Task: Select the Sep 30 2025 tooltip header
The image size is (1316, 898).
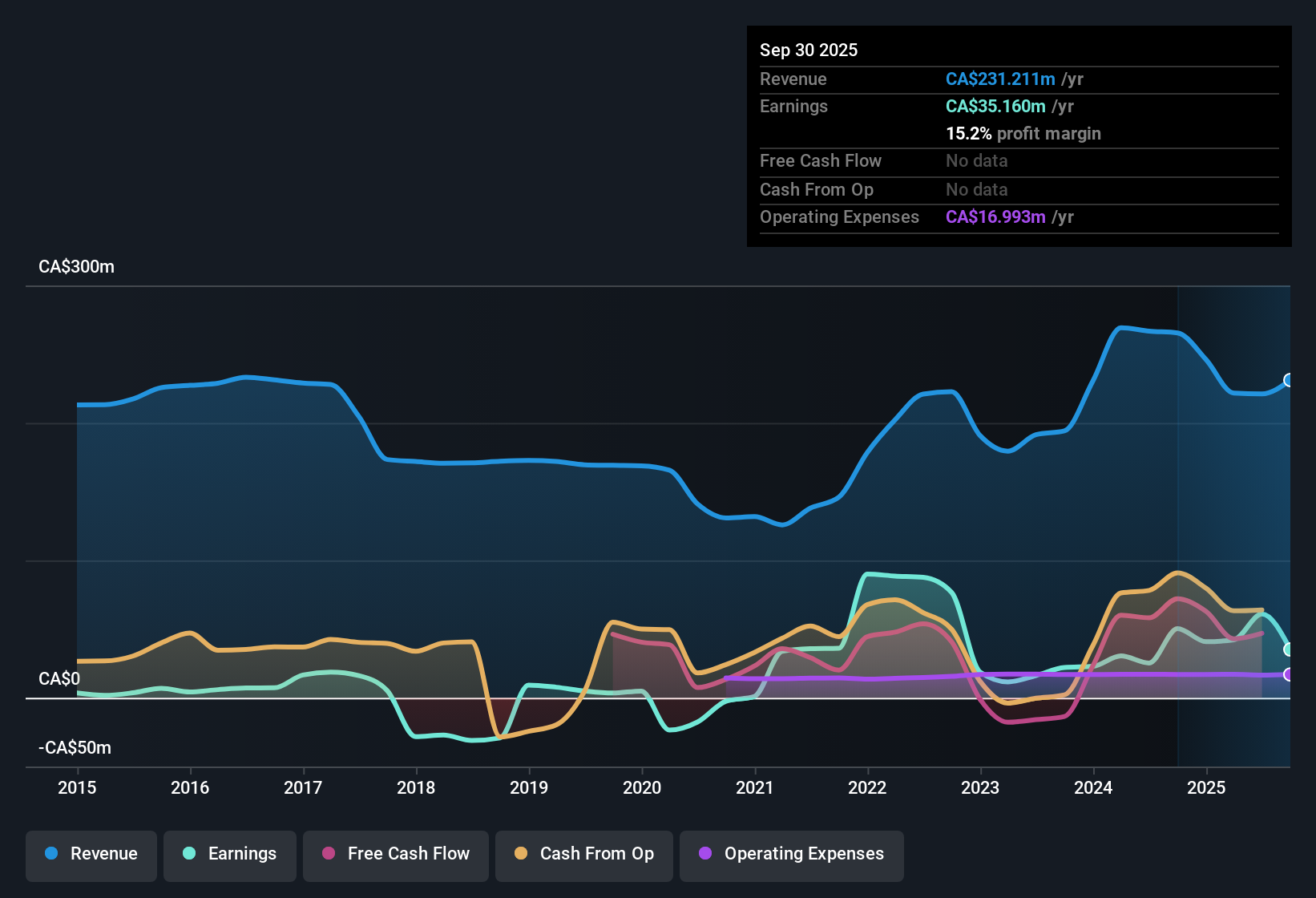Action: [x=809, y=50]
